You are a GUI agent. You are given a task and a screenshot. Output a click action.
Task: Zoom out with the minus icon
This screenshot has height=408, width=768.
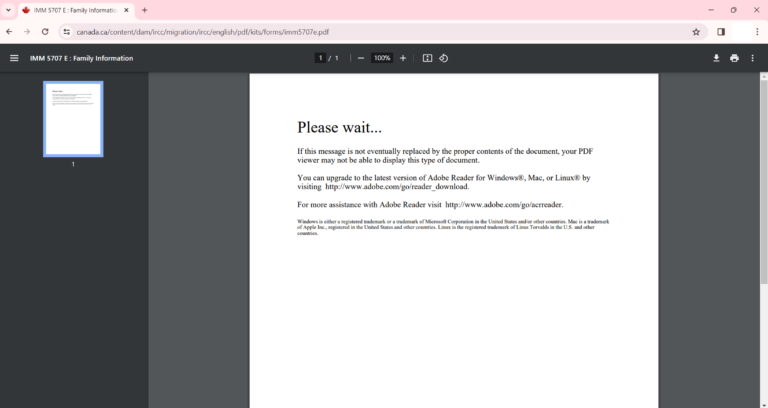(361, 58)
